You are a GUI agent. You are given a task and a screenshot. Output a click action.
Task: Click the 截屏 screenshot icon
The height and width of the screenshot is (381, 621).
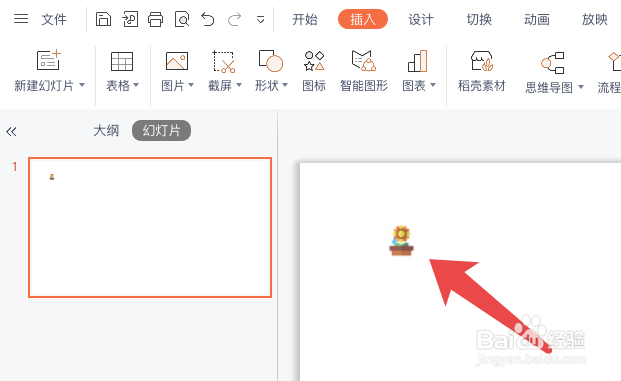tap(224, 61)
